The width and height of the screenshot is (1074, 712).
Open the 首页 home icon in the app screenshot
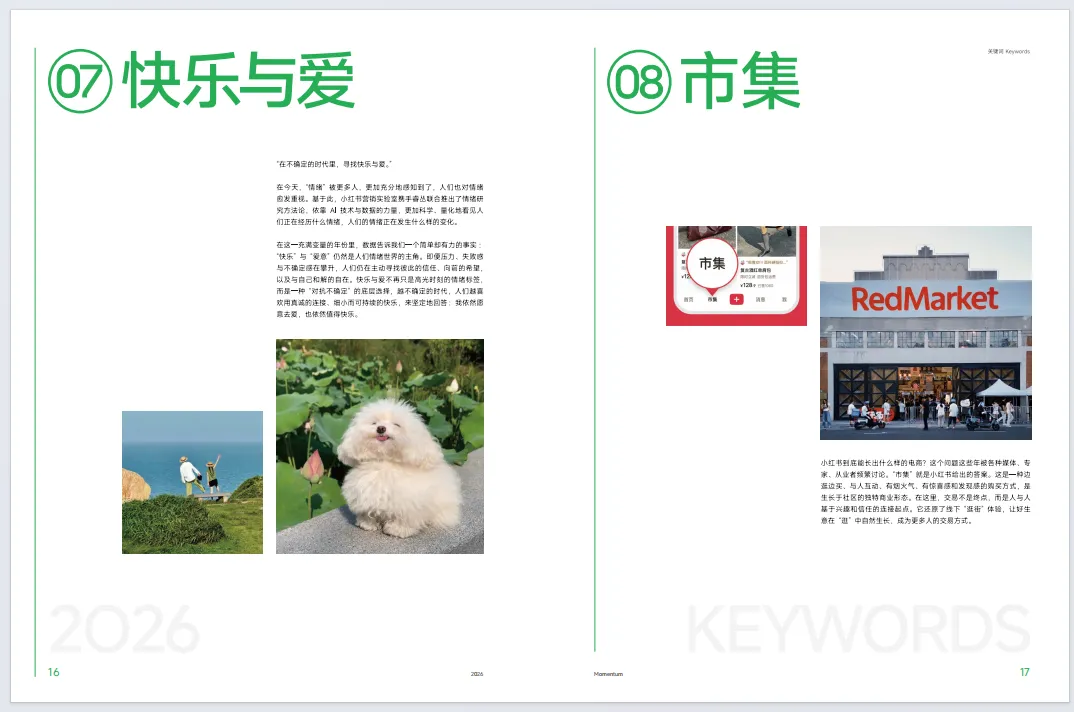click(x=689, y=299)
